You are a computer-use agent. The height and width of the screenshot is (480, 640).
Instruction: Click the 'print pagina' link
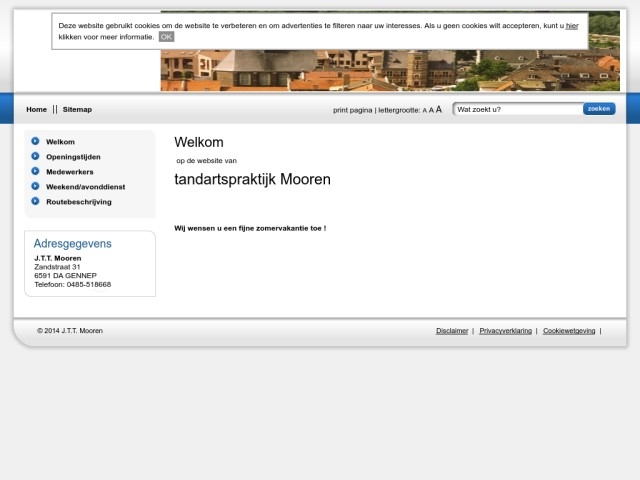pos(352,110)
